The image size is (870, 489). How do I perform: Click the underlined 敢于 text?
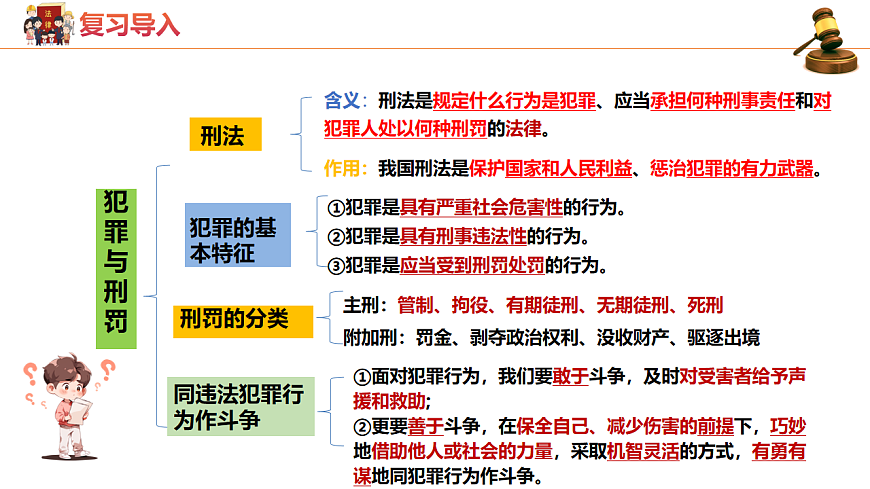[x=570, y=376]
